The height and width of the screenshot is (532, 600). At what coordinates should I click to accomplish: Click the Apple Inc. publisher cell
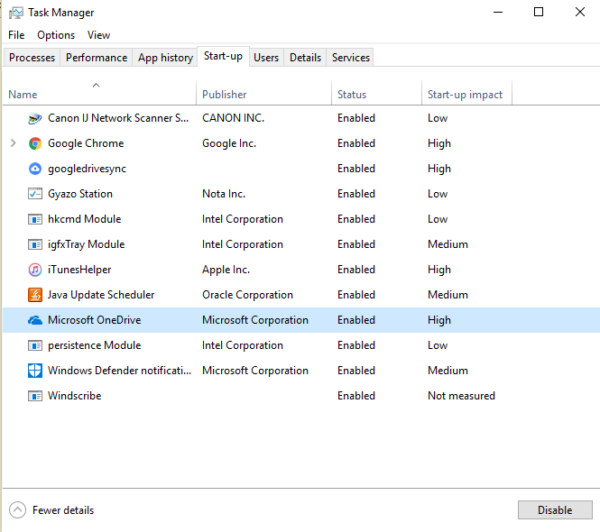(x=226, y=270)
